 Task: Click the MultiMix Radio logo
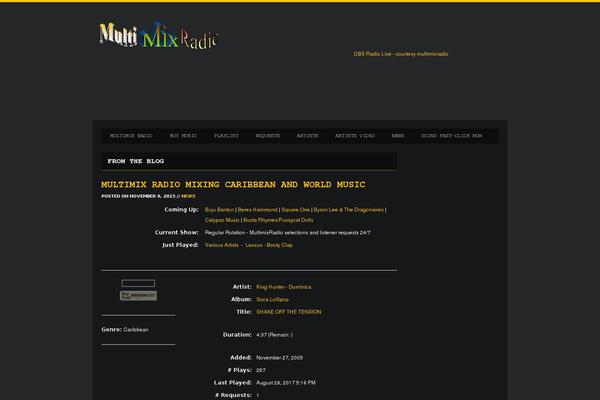click(158, 35)
